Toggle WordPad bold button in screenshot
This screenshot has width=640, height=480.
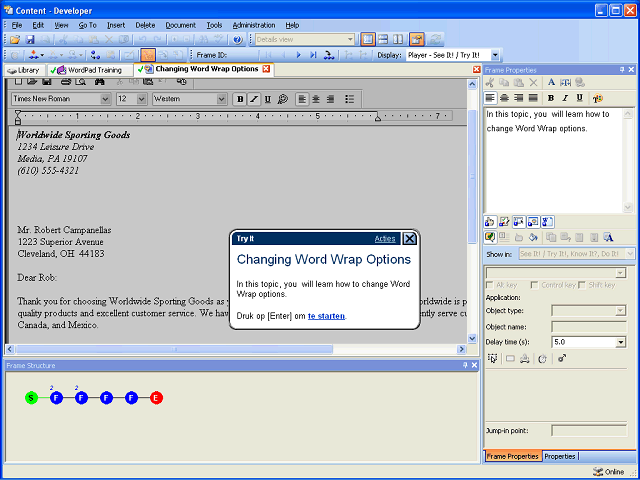240,99
